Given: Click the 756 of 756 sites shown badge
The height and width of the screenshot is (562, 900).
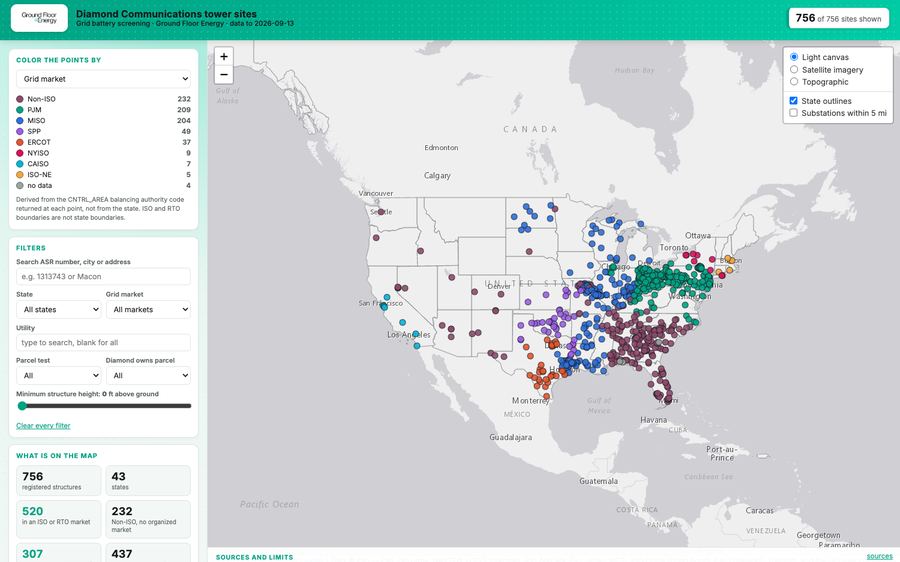Looking at the screenshot, I should [839, 18].
